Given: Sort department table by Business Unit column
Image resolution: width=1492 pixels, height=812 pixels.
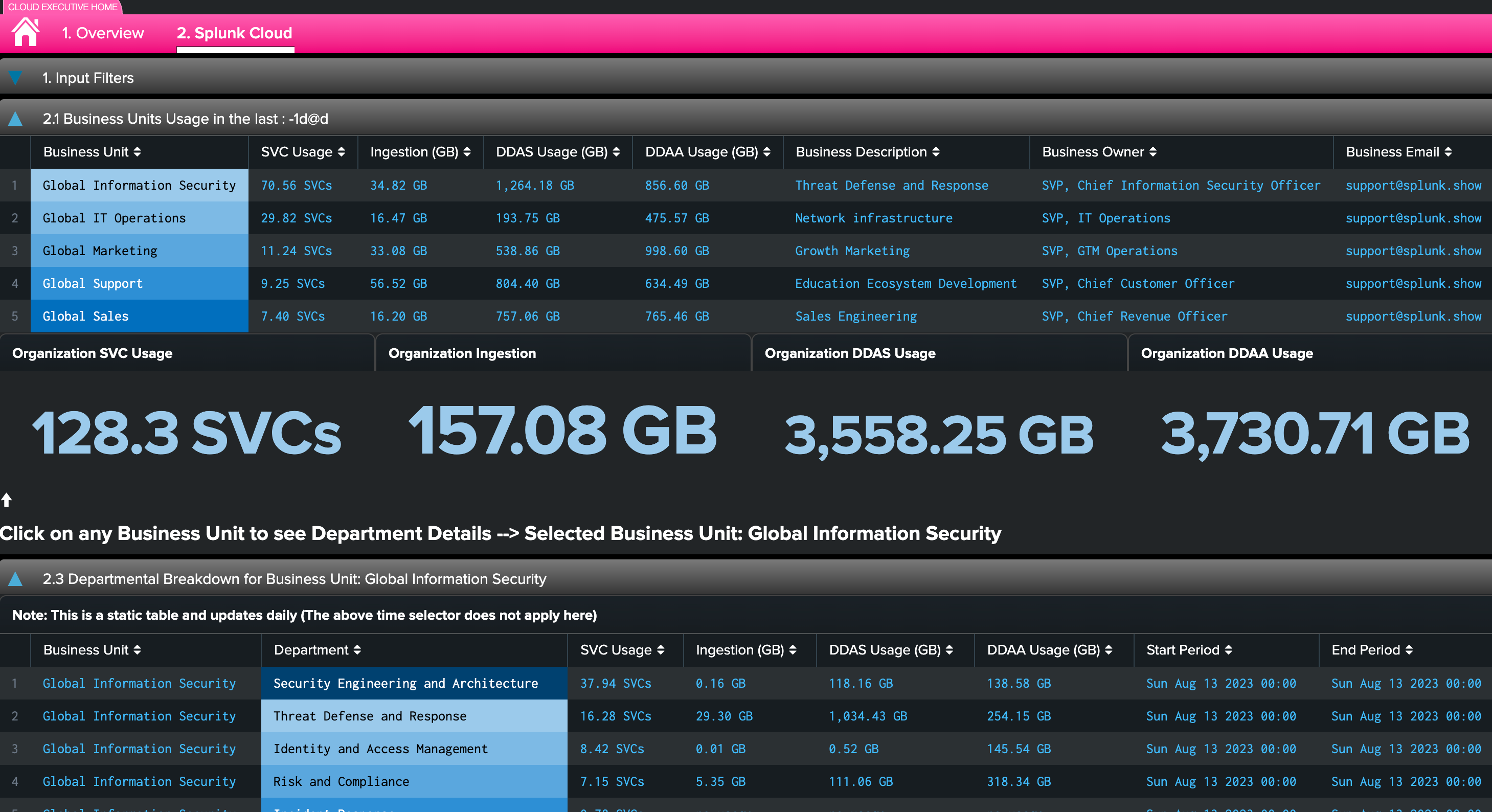Looking at the screenshot, I should pyautogui.click(x=92, y=650).
